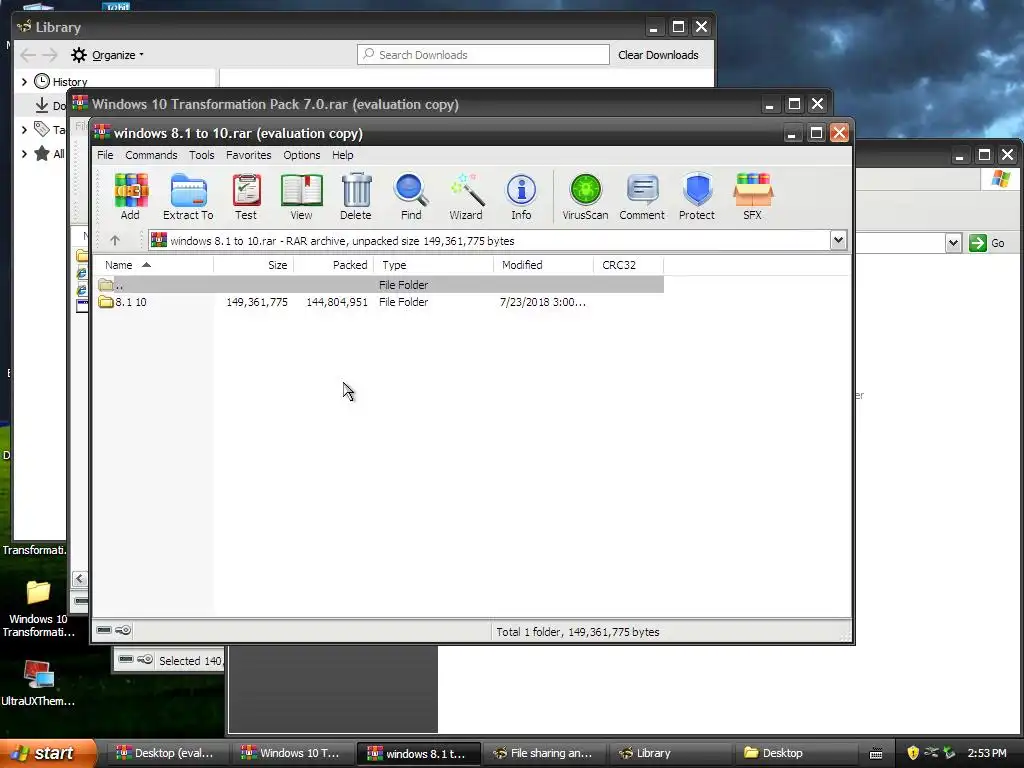
Task: Select the parent folder '..' row
Action: point(380,285)
